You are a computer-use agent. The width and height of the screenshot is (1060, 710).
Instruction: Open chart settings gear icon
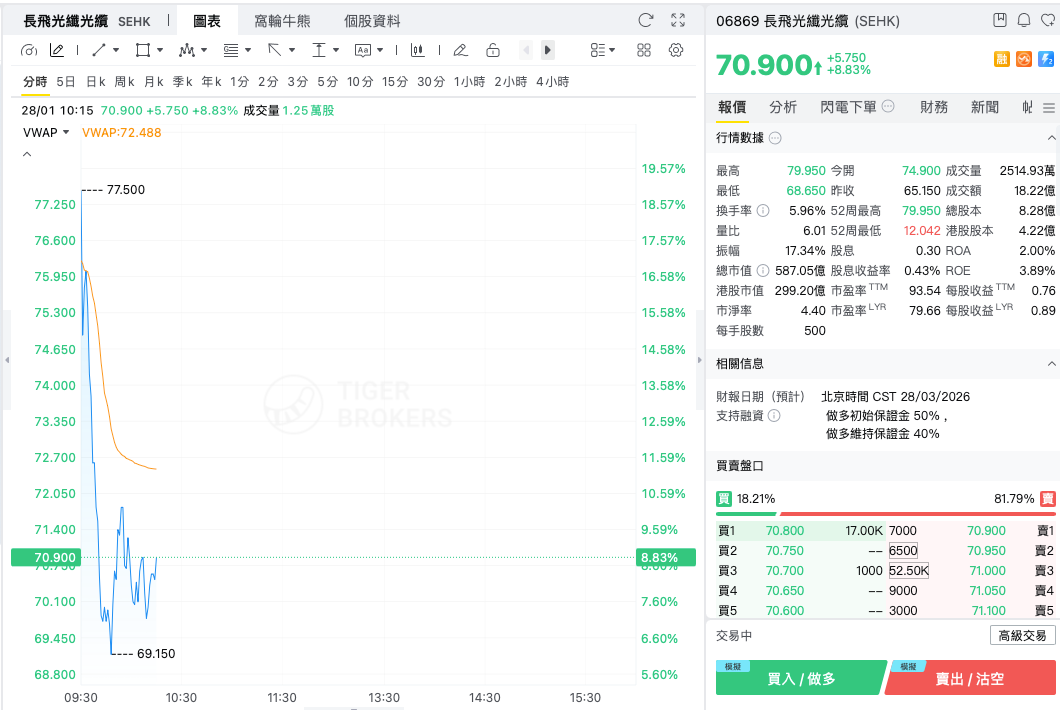click(676, 50)
